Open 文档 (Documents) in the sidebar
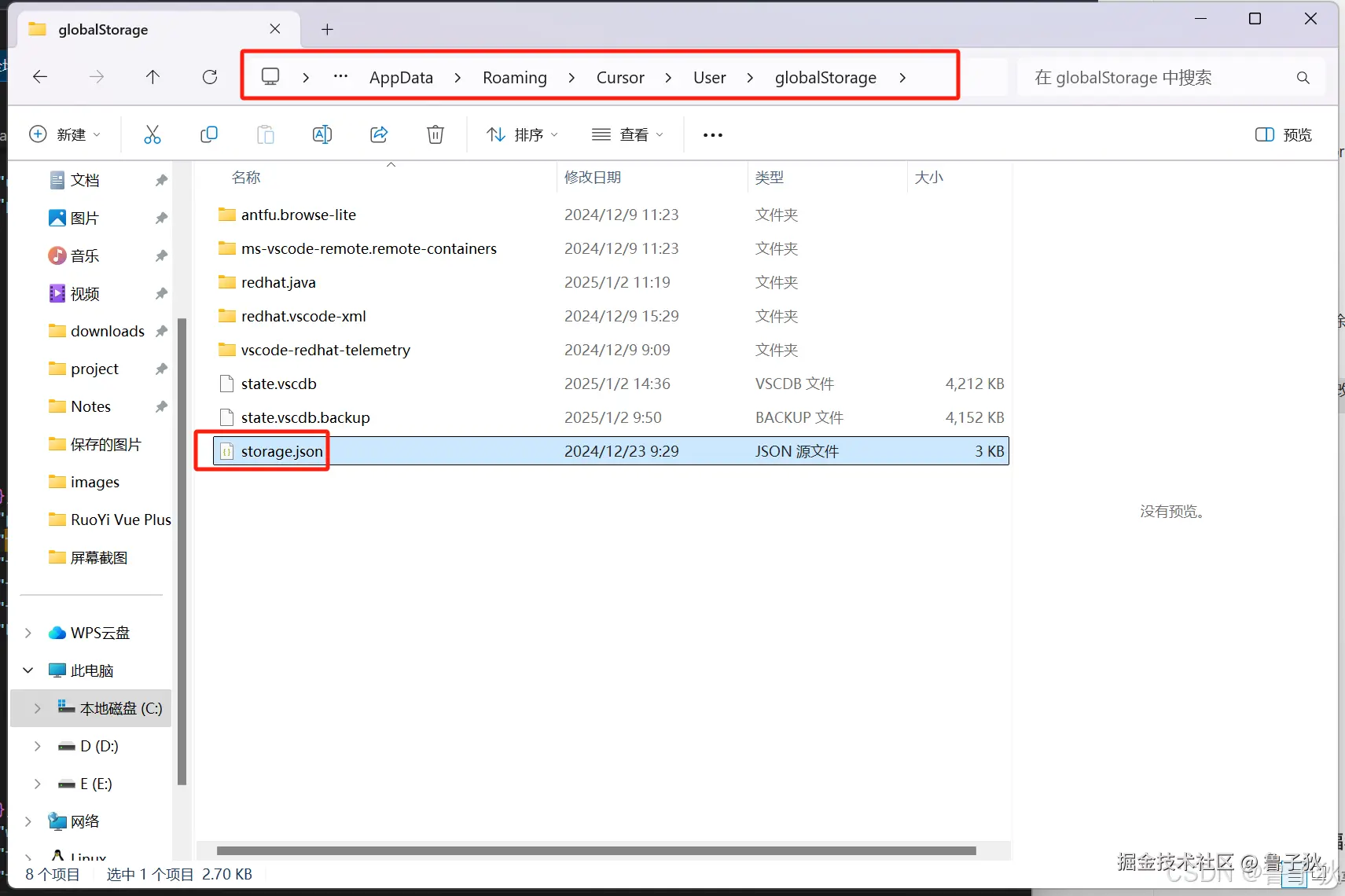Screen dimensions: 1345x896 click(85, 180)
